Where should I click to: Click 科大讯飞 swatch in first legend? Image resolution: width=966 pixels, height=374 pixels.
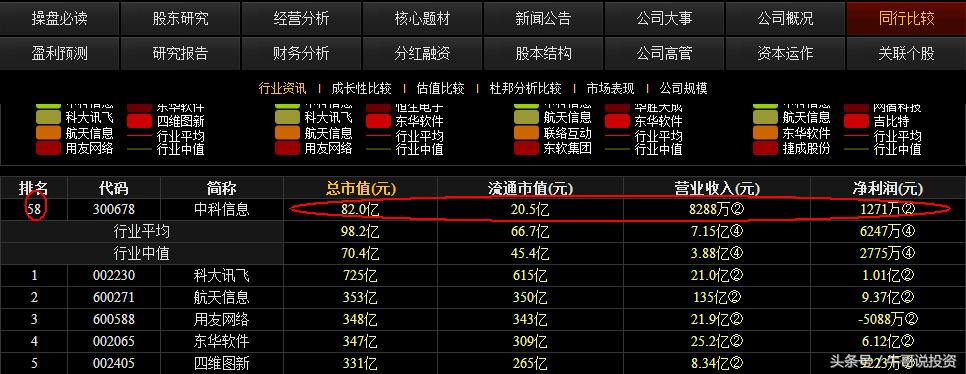pyautogui.click(x=48, y=117)
